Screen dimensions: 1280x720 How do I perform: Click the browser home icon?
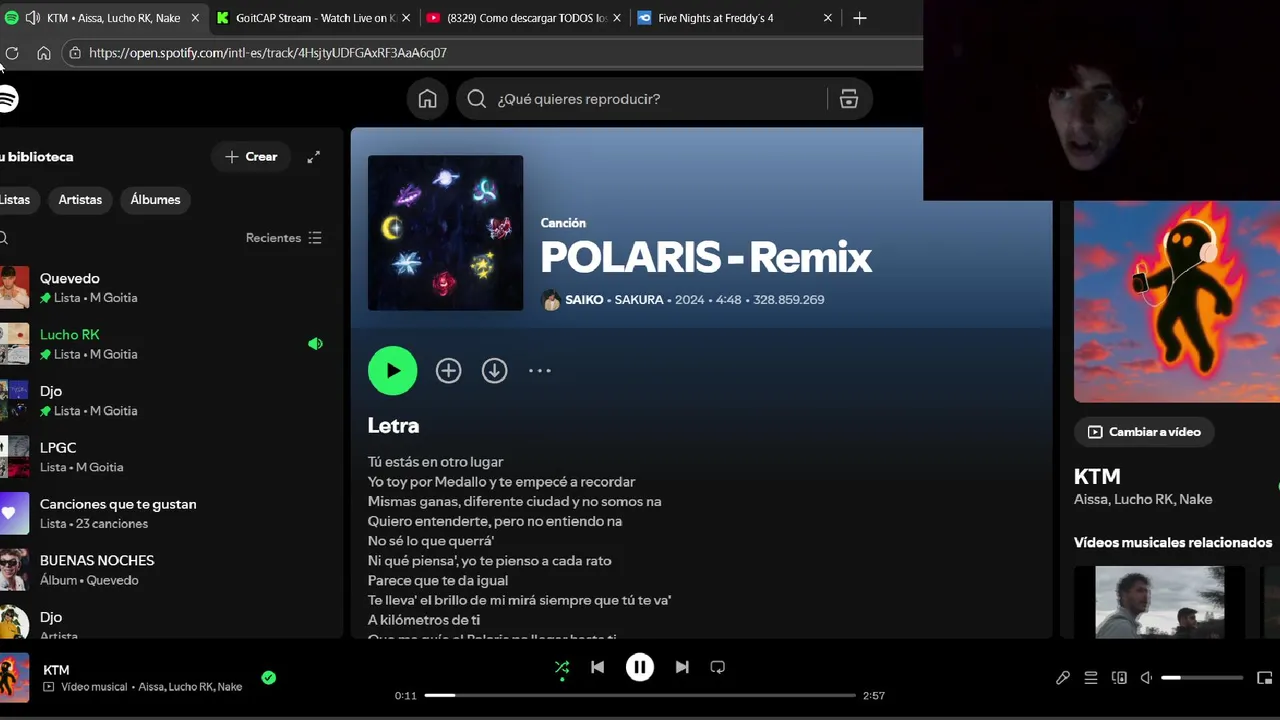click(x=44, y=53)
